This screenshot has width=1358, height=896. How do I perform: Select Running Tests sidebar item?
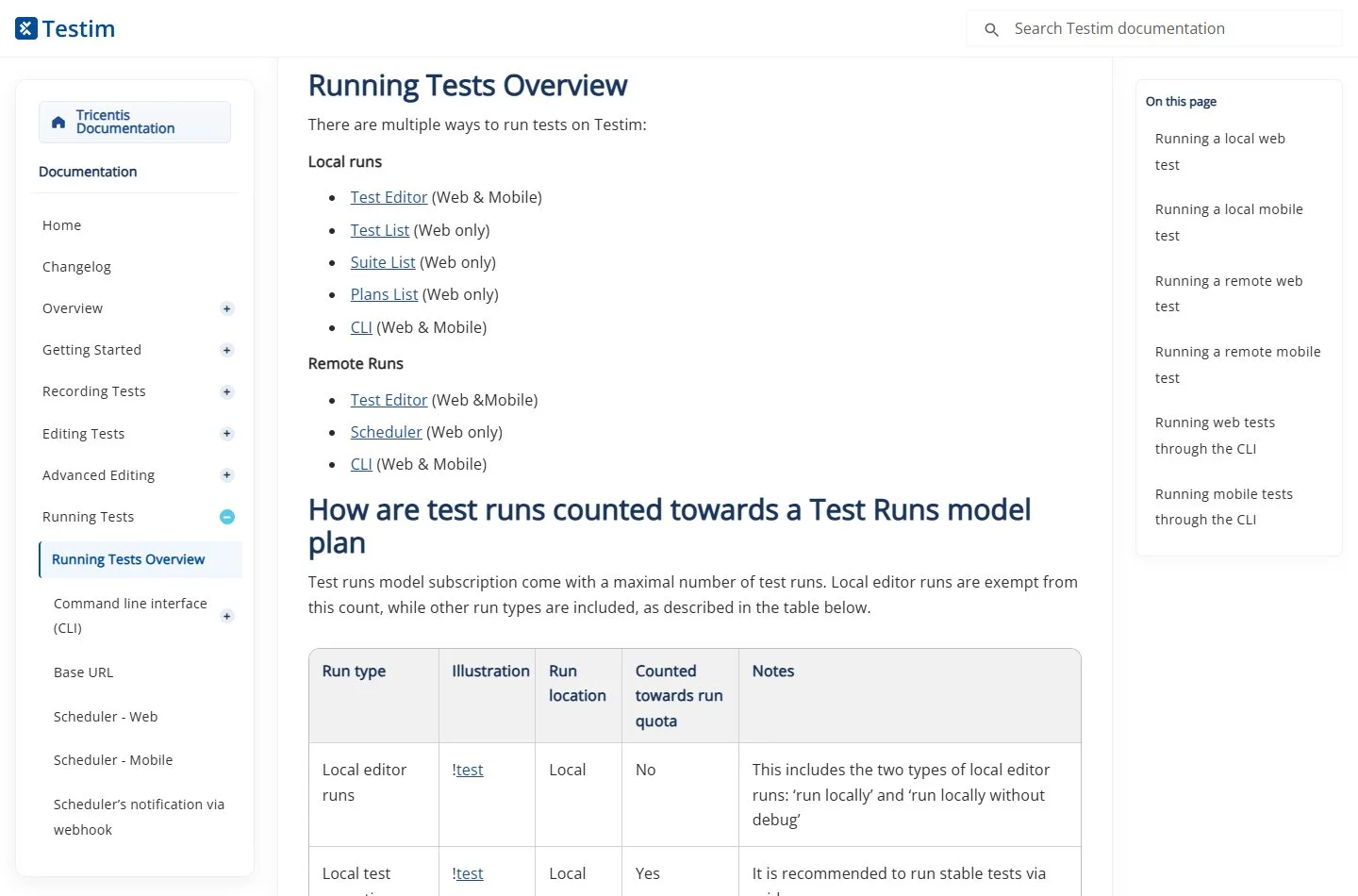88,517
